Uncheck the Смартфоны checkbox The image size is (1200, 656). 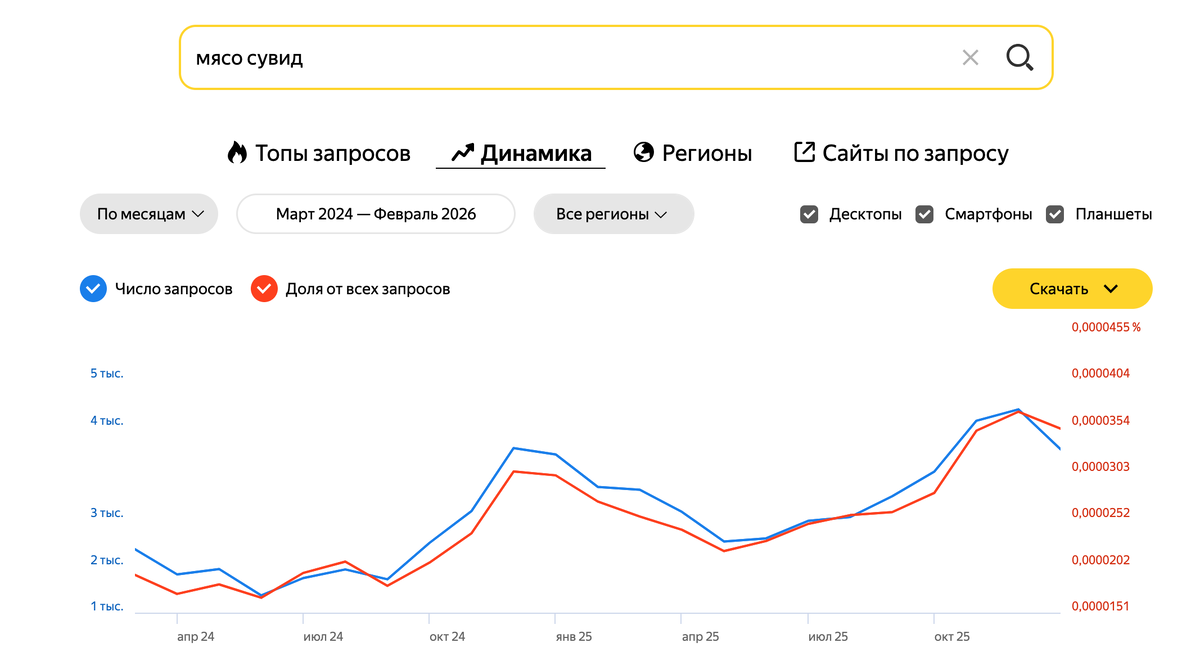pyautogui.click(x=925, y=214)
